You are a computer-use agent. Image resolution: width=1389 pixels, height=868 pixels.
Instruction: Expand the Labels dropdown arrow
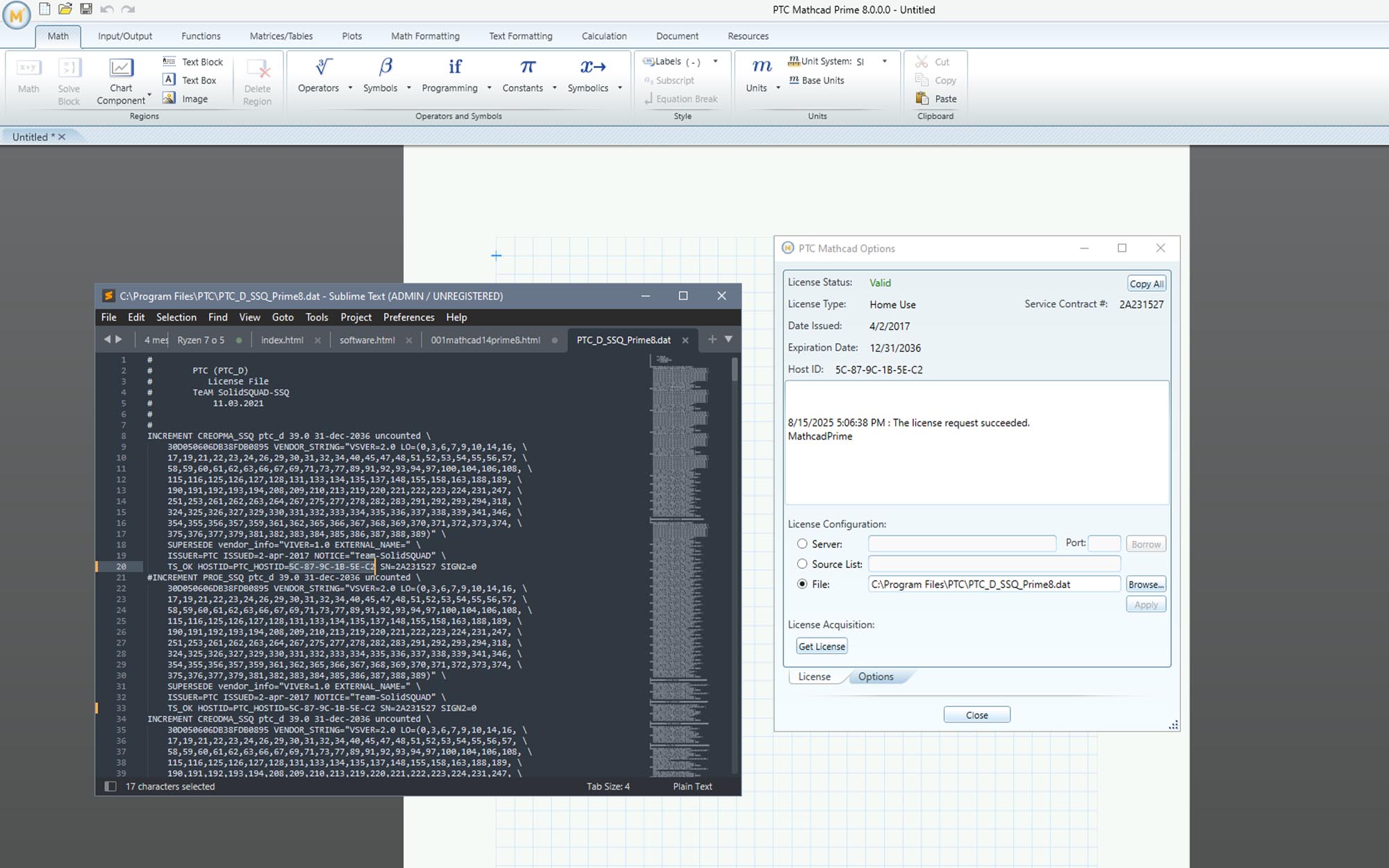pos(715,61)
